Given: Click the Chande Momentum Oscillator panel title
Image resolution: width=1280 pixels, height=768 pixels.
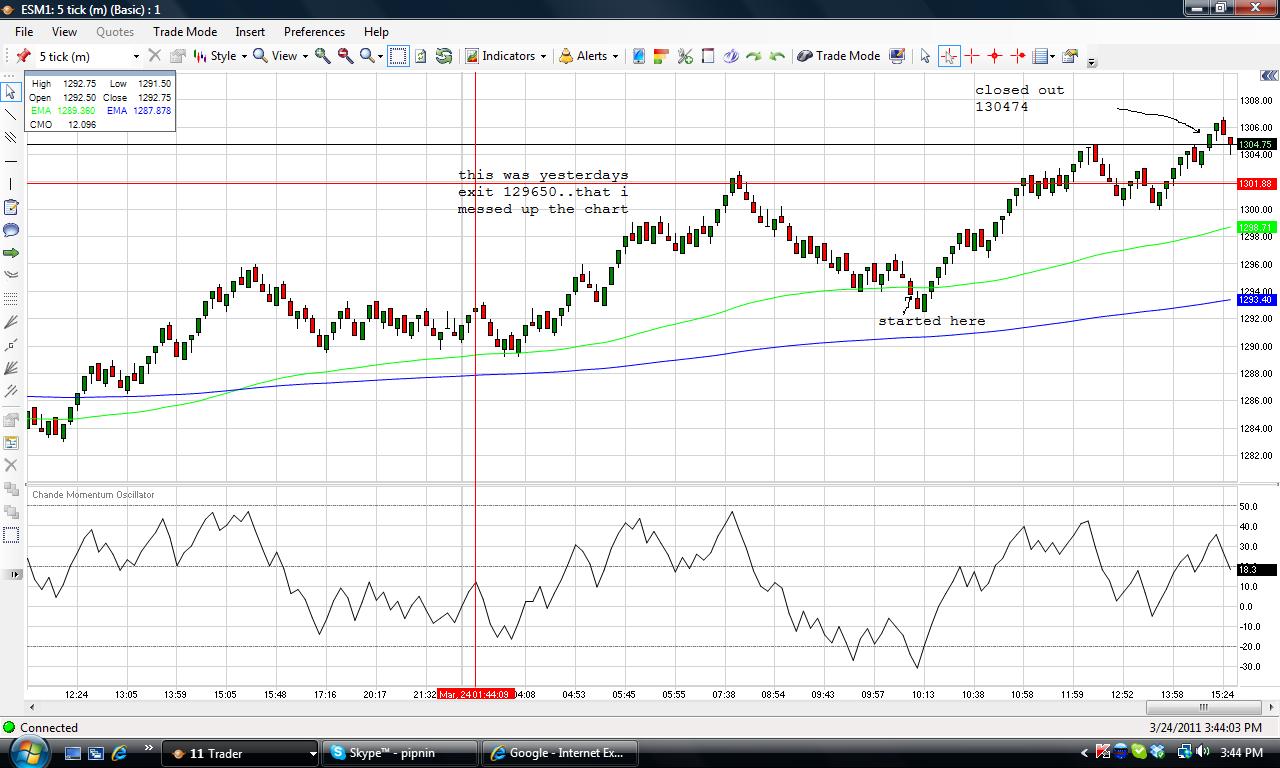Looking at the screenshot, I should [x=93, y=495].
